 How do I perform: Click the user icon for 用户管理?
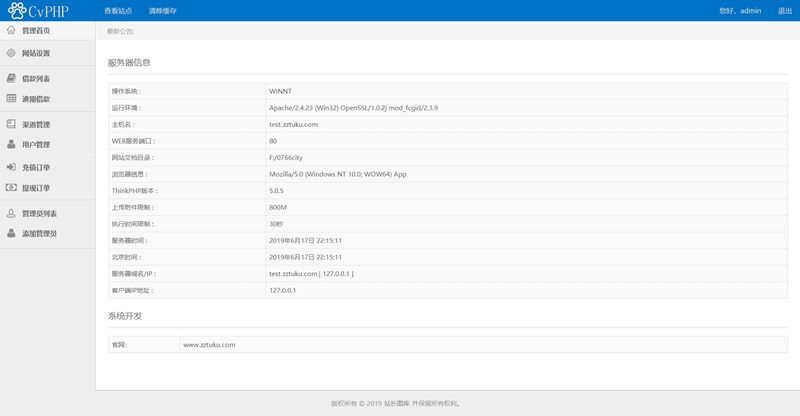pyautogui.click(x=11, y=145)
